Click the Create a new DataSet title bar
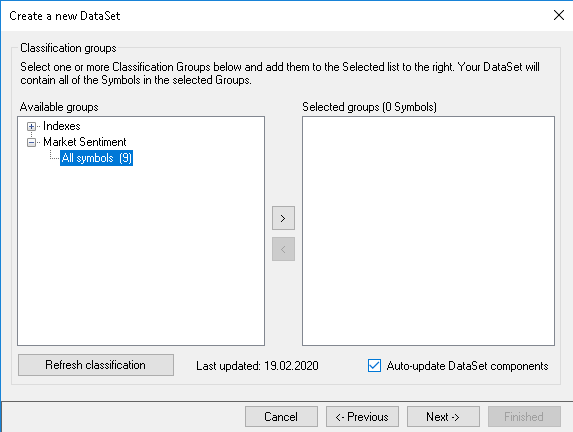Image resolution: width=573 pixels, height=432 pixels. pos(278,16)
